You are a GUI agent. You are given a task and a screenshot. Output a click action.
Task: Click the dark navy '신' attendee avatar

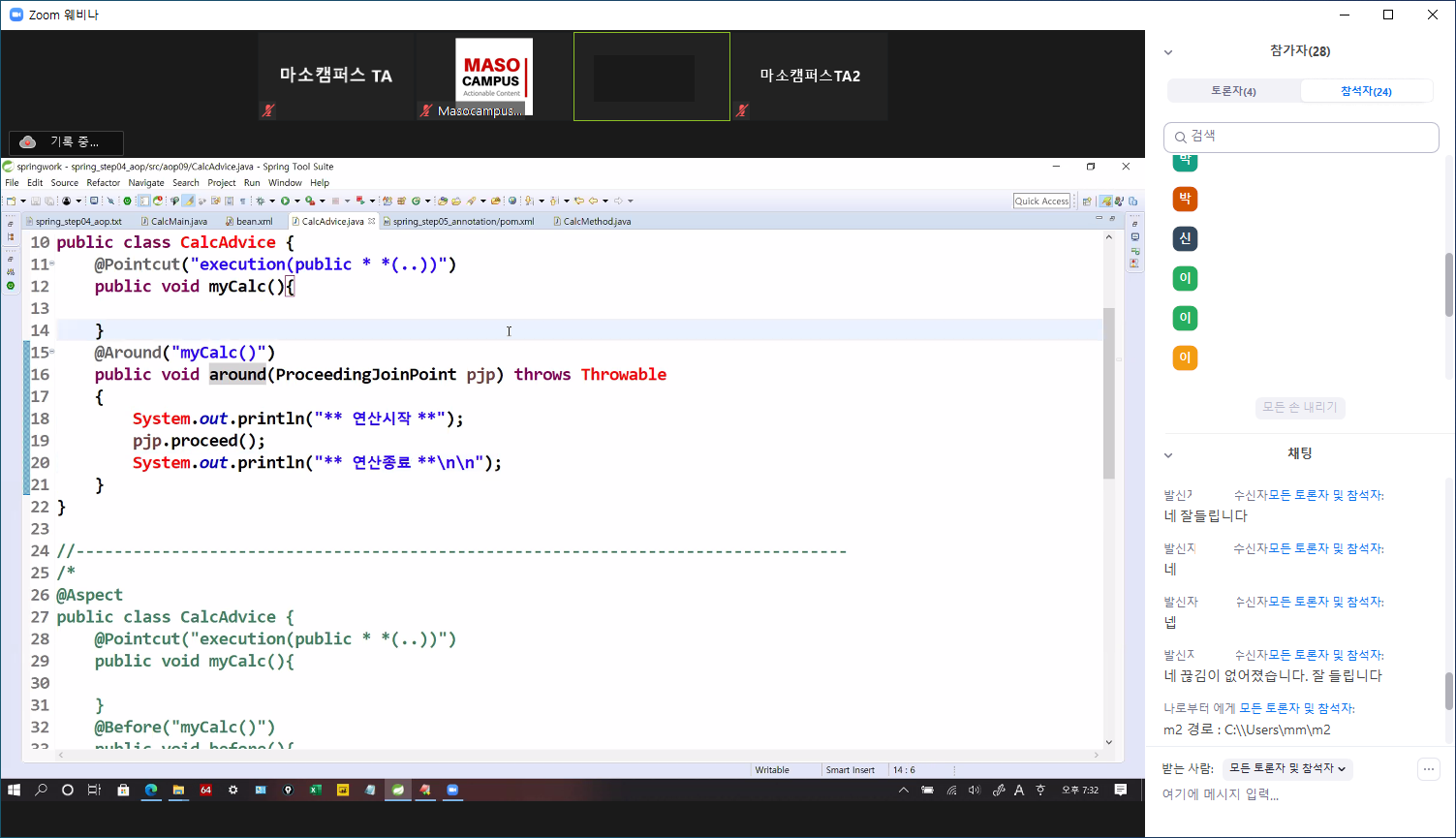pyautogui.click(x=1185, y=238)
